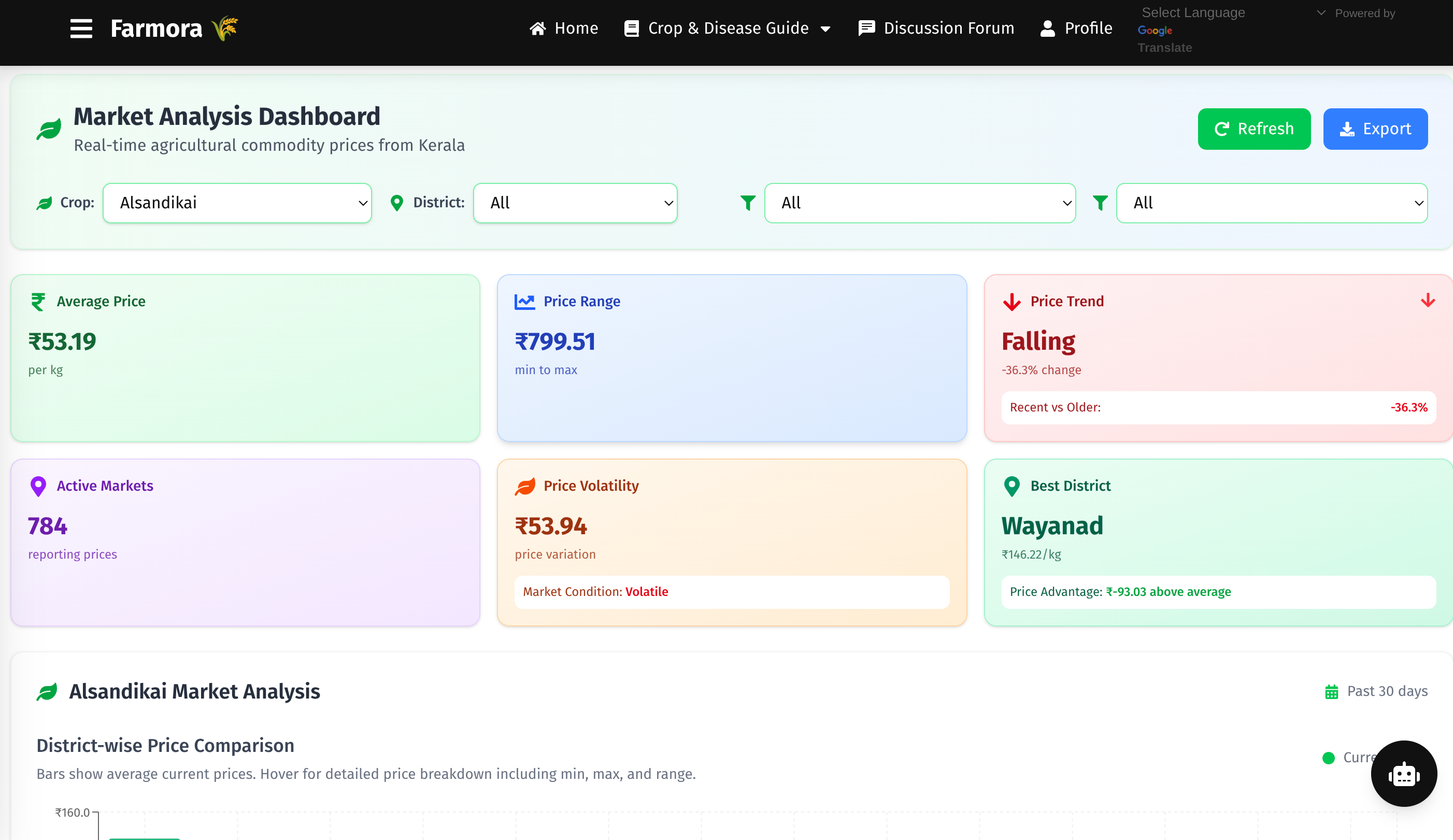Click the first green filter funnel icon
Viewport: 1453px width, 840px height.
(x=748, y=203)
